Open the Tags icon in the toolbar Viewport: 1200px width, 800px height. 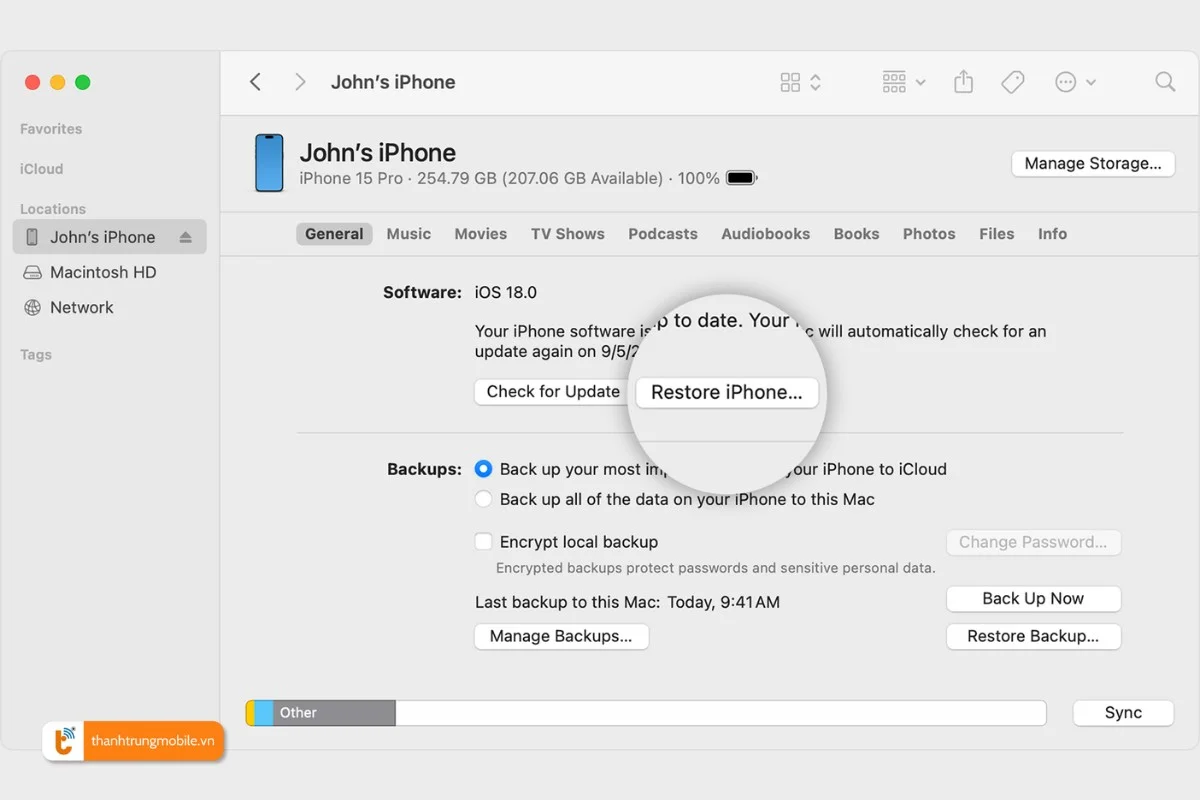coord(1013,82)
